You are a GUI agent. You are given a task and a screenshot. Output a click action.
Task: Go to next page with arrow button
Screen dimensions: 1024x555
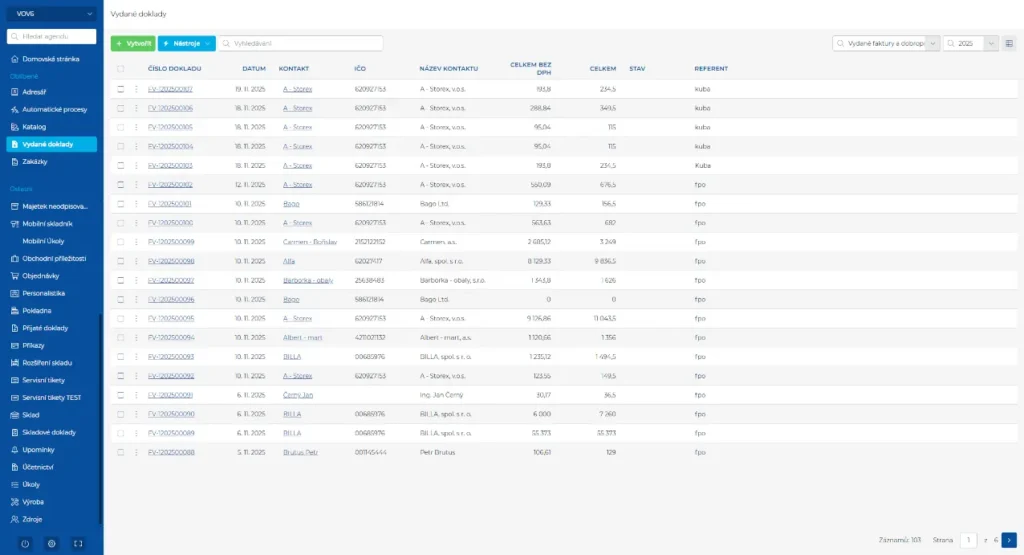[1009, 540]
